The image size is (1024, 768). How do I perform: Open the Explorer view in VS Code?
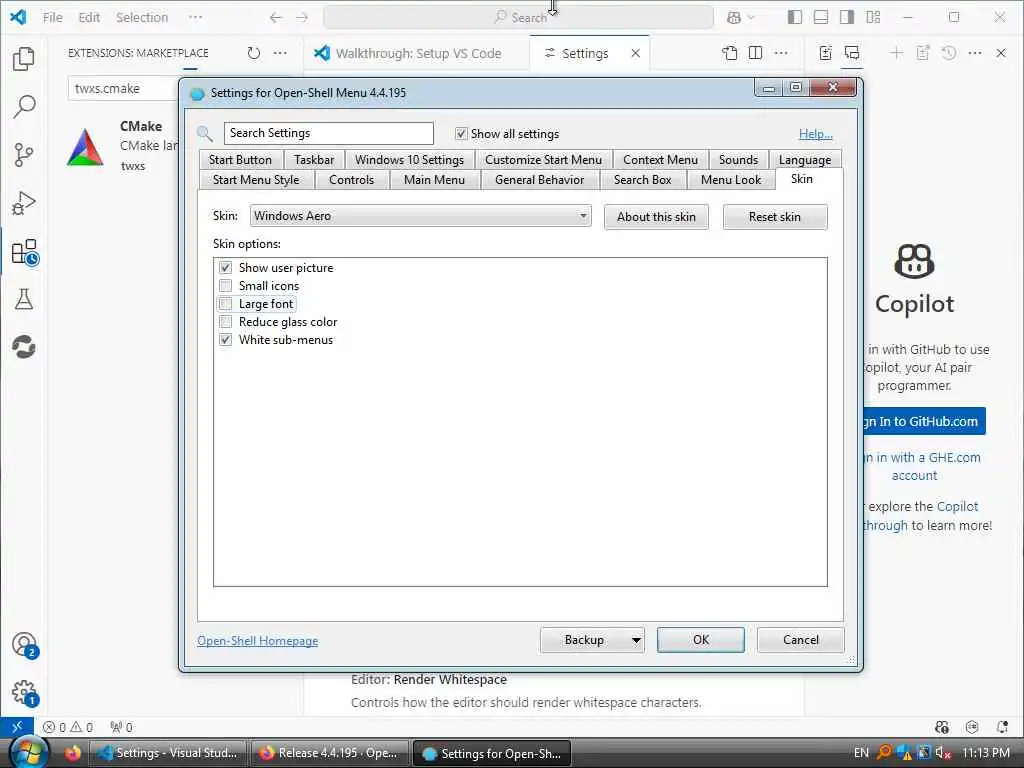24,59
